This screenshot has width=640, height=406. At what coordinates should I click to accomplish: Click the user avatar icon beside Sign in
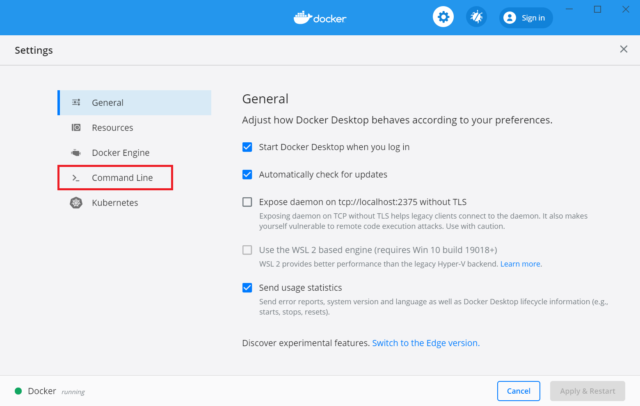click(x=509, y=18)
